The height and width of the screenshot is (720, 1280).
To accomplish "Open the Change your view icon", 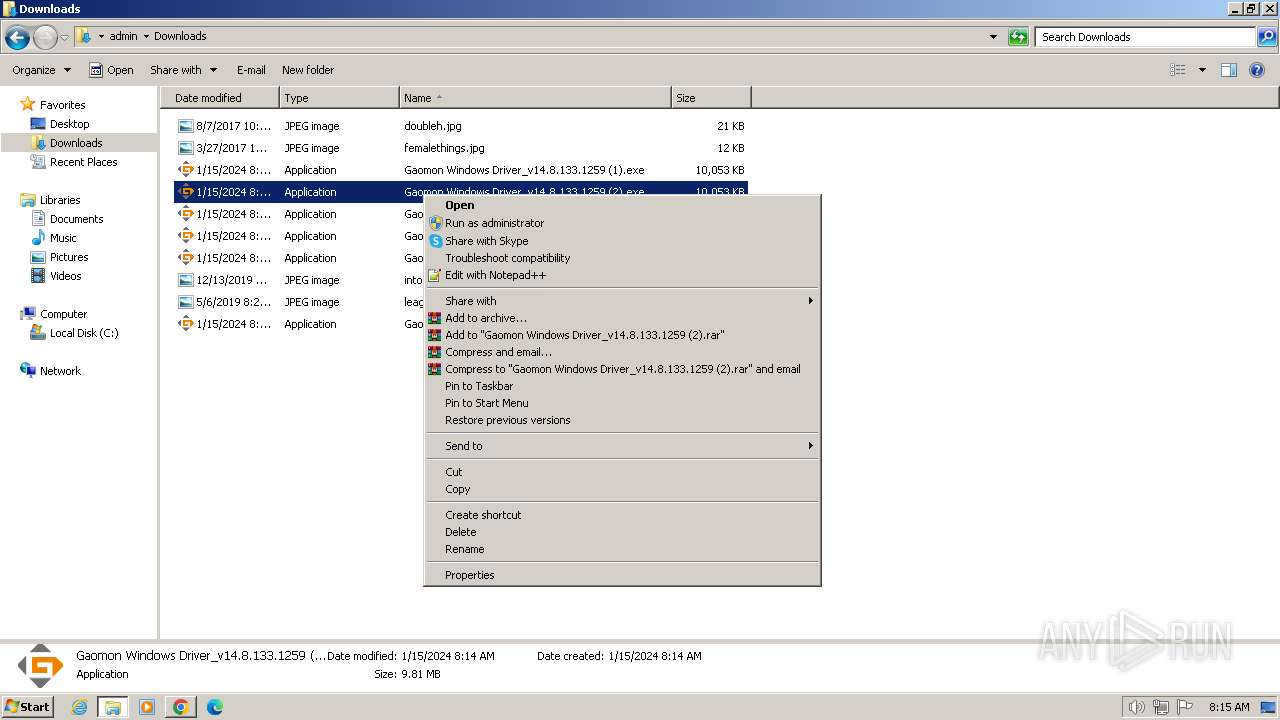I will click(x=1178, y=70).
